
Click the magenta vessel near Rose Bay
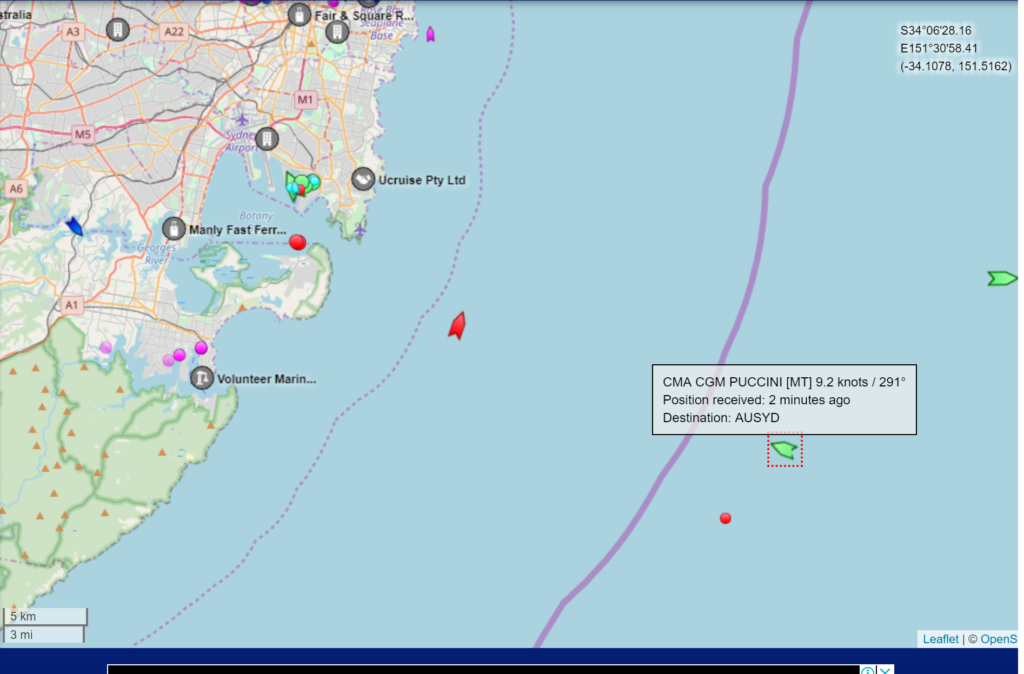click(x=430, y=34)
